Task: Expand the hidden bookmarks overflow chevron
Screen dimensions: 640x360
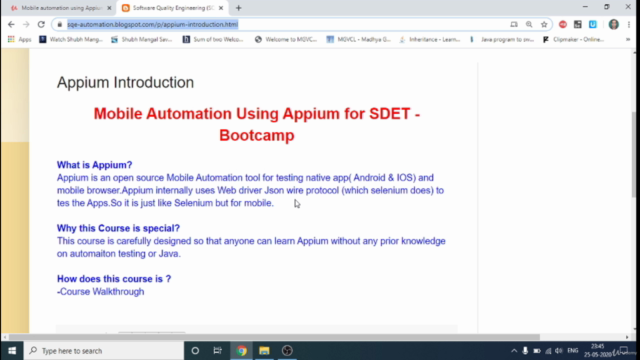Action: point(628,39)
